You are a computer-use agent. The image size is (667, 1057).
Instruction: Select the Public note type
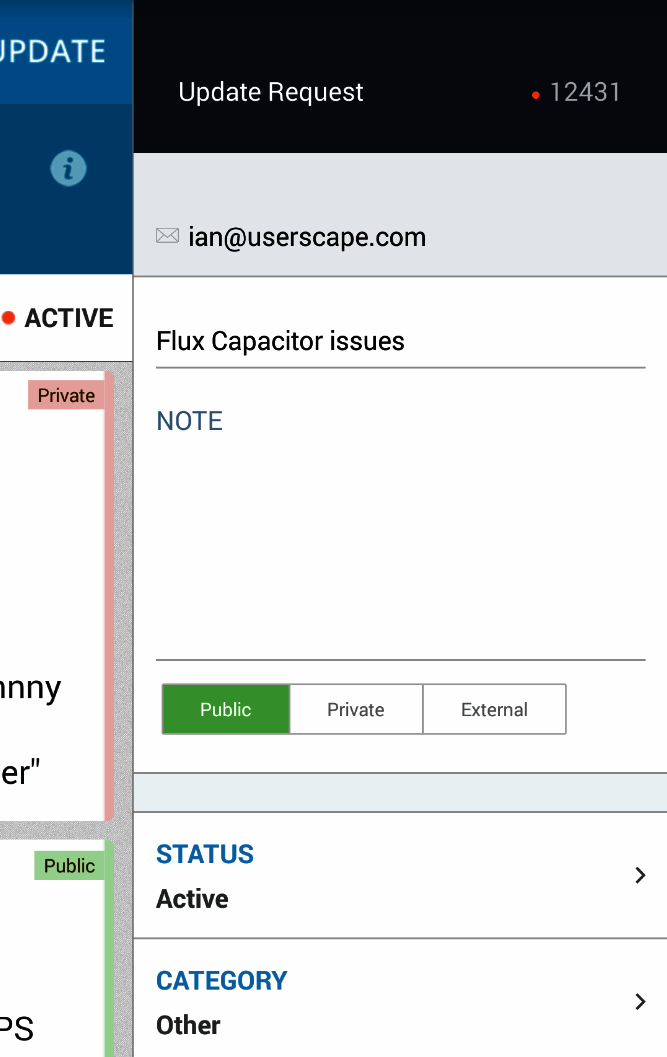click(x=226, y=709)
